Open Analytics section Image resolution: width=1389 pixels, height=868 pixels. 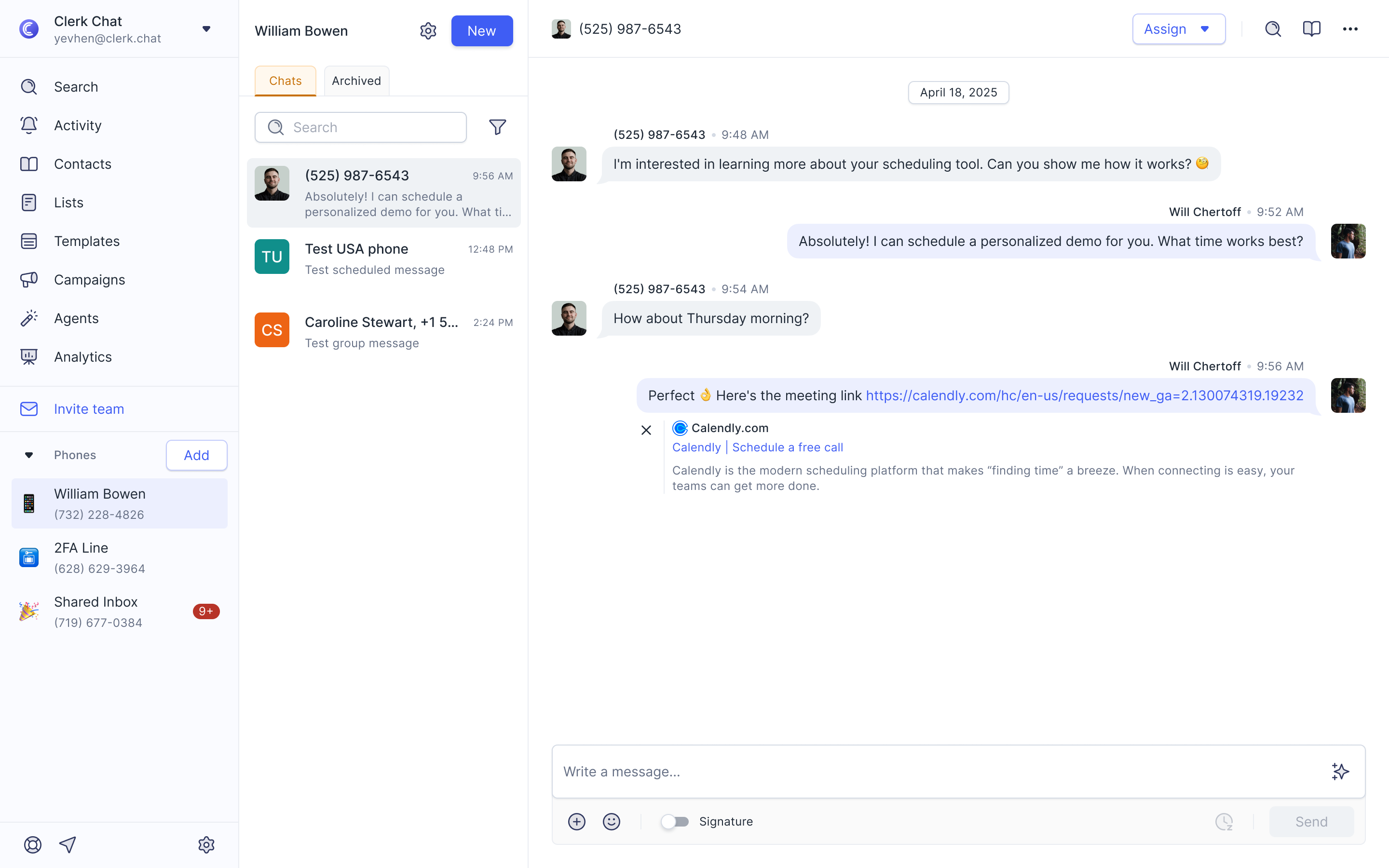[x=120, y=357]
